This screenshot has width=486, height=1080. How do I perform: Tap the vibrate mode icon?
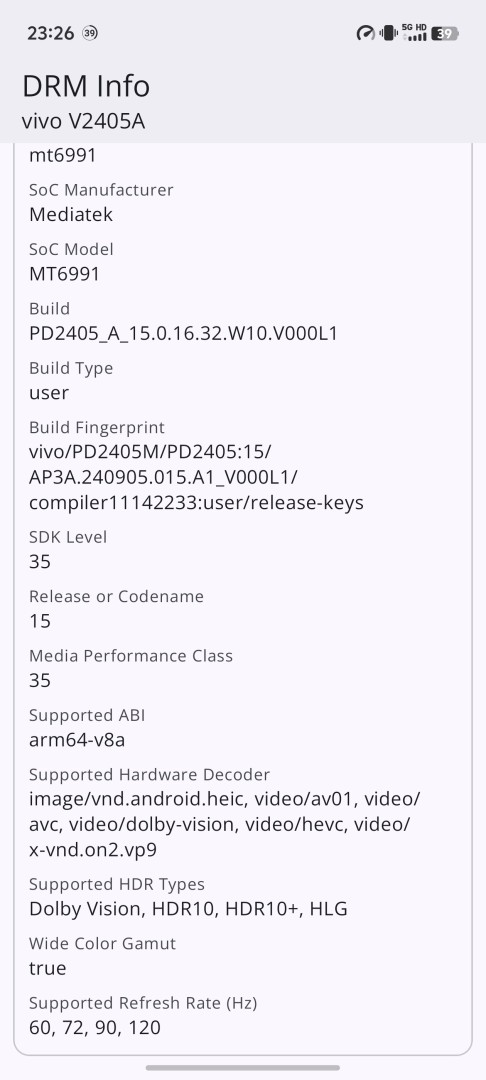click(x=388, y=33)
